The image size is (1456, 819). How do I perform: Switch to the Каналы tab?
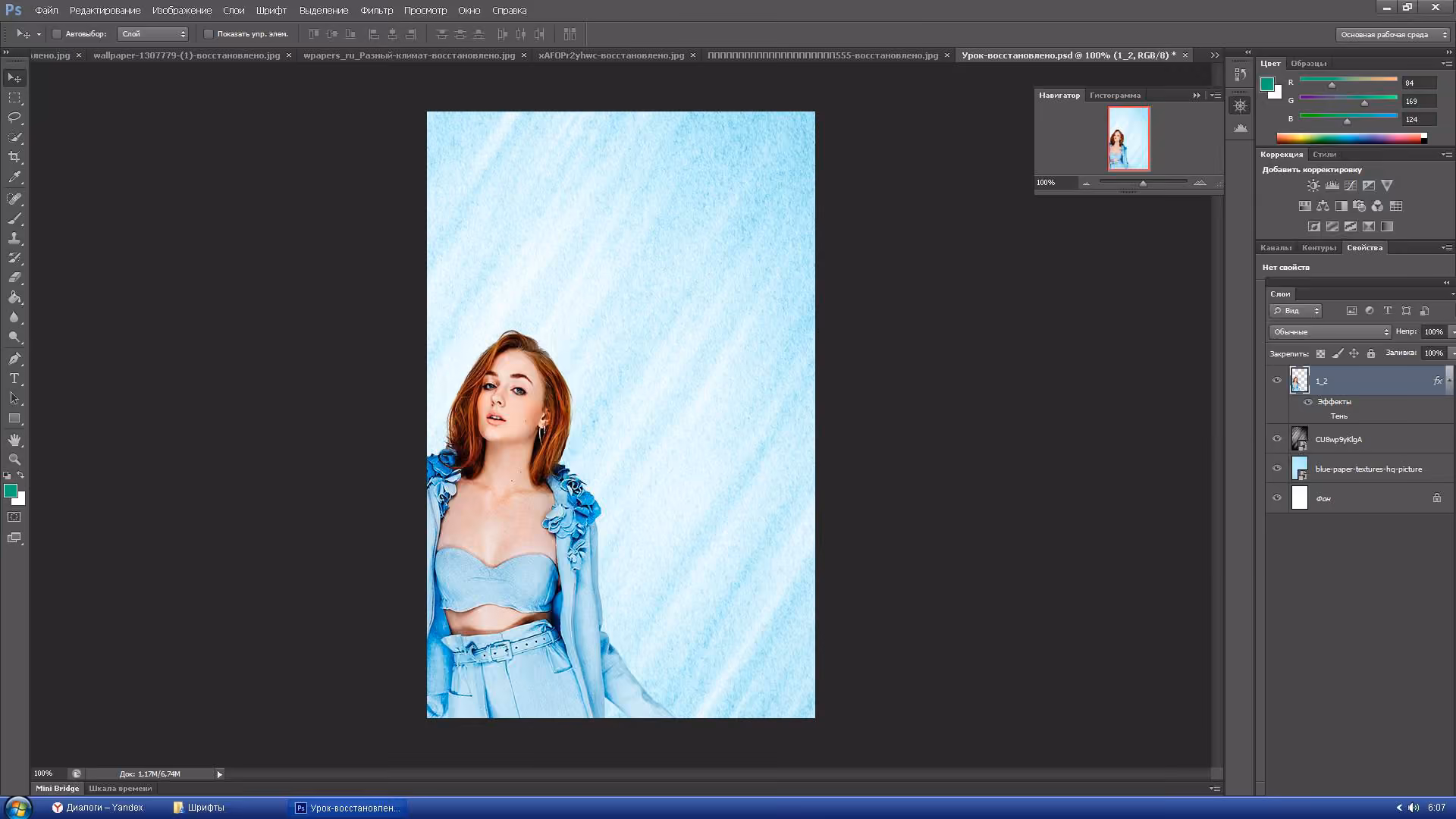click(1276, 248)
